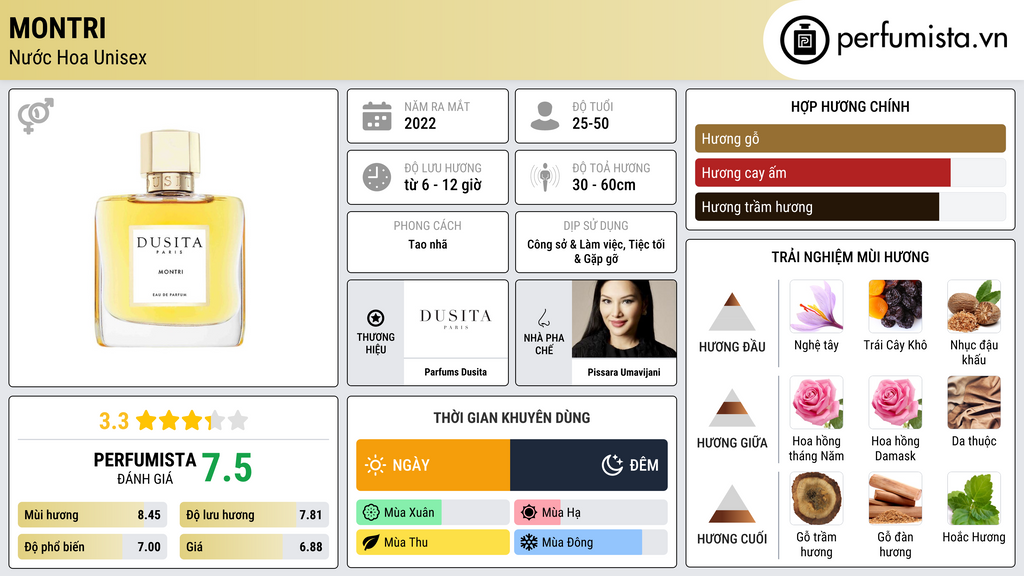Open the Gỗ đàn hương image
This screenshot has height=576, width=1024.
tap(895, 499)
